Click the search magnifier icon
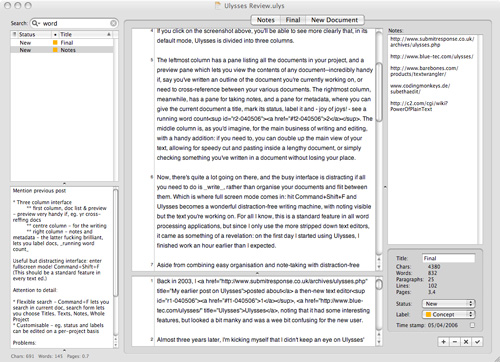Screen dimensions: 500x362 coord(35,23)
